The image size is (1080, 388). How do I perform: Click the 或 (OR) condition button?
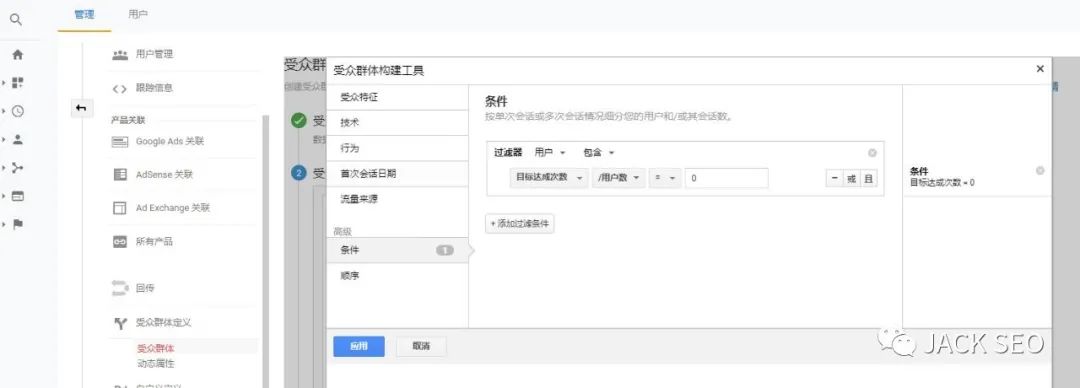pos(851,178)
